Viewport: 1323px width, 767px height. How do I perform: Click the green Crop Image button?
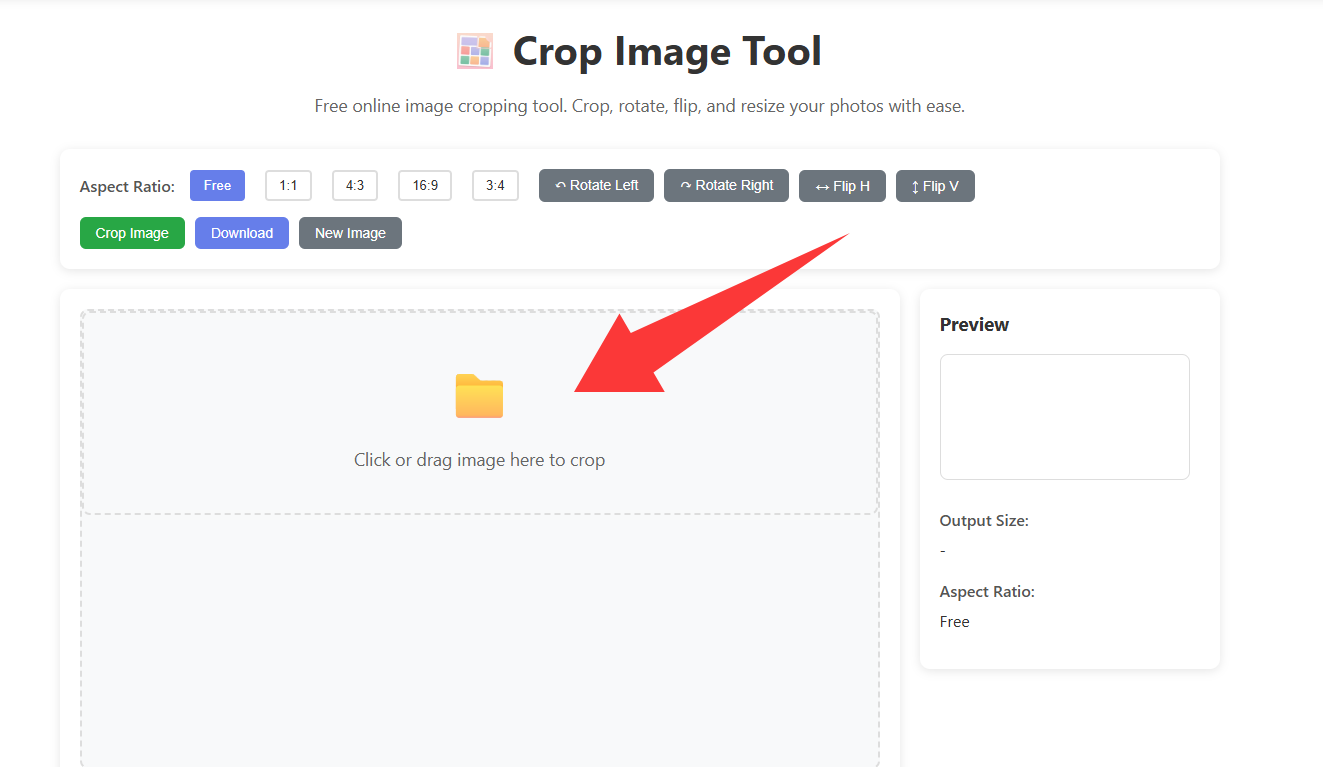[132, 233]
